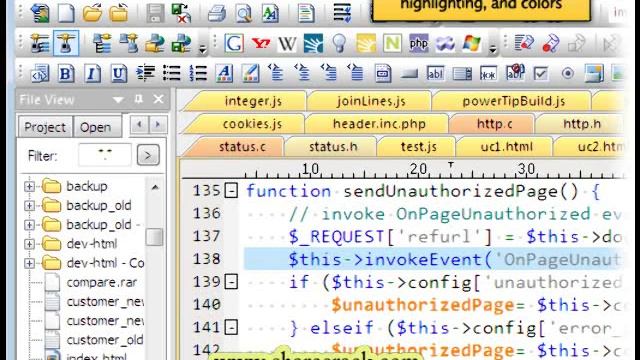The image size is (640, 360).
Task: Click the New file icon
Action: coord(66,12)
